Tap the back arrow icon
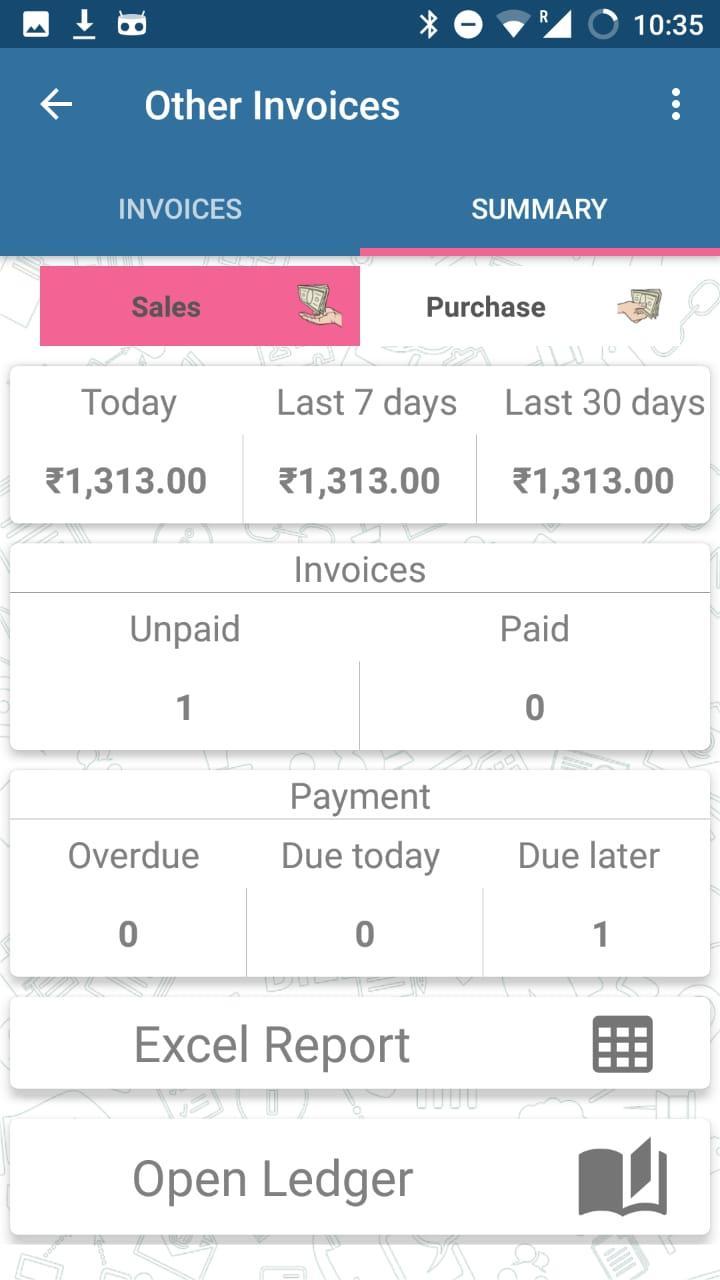The height and width of the screenshot is (1280, 720). [56, 105]
